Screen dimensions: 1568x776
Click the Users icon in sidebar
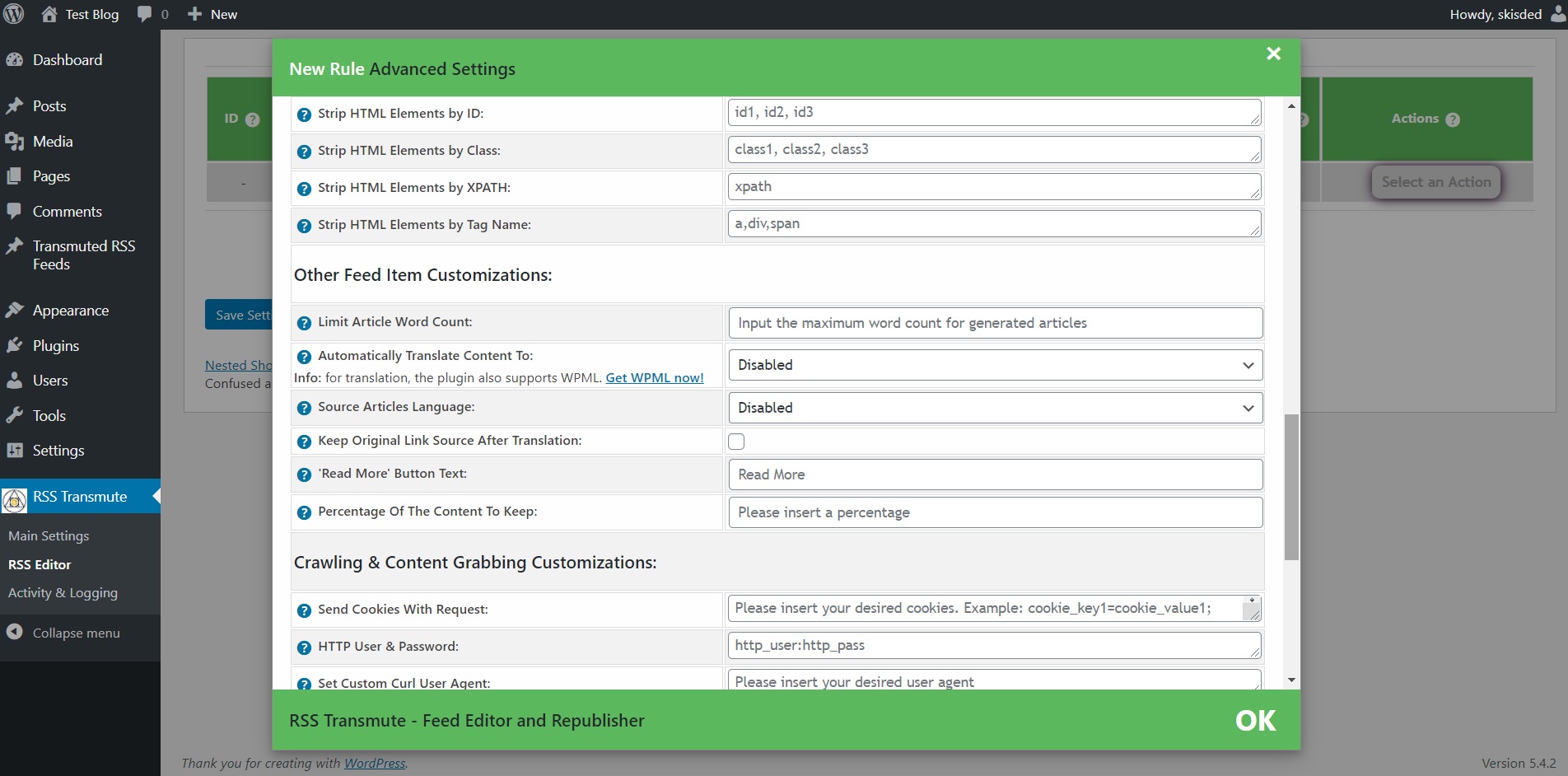coord(14,380)
